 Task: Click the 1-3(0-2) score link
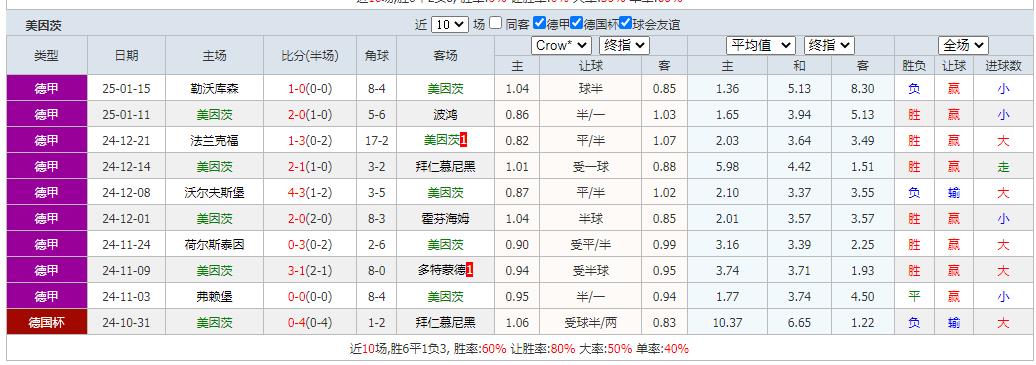pyautogui.click(x=310, y=140)
